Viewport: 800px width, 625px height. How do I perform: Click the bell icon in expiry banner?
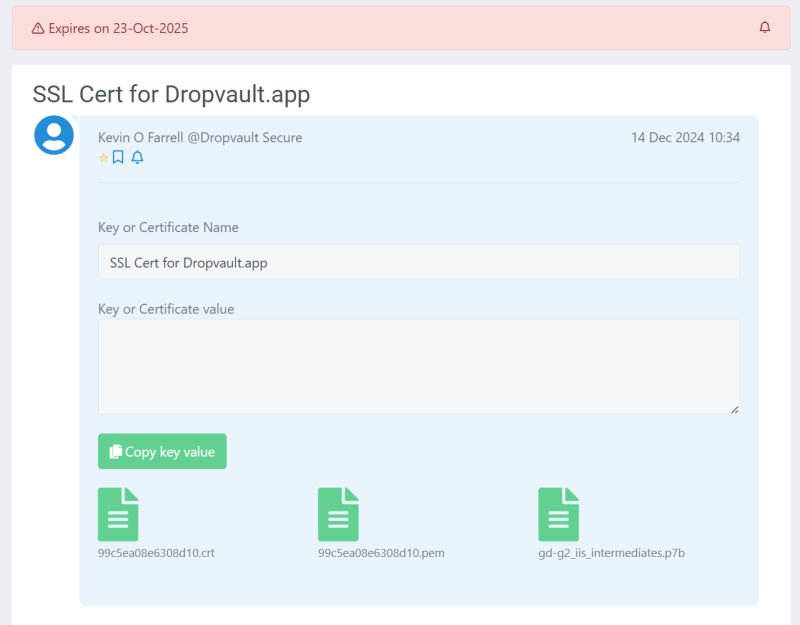[764, 27]
